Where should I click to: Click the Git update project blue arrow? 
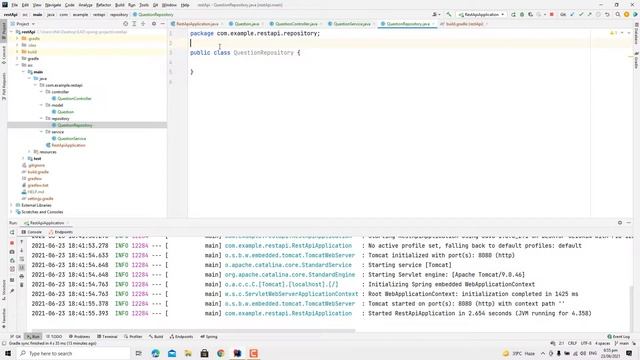pos(572,15)
